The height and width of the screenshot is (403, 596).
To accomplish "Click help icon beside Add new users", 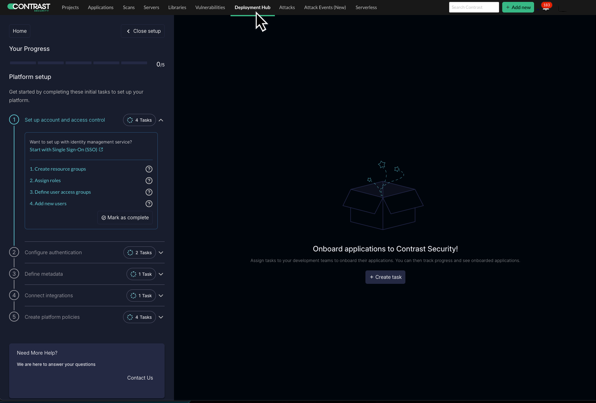I will point(149,204).
